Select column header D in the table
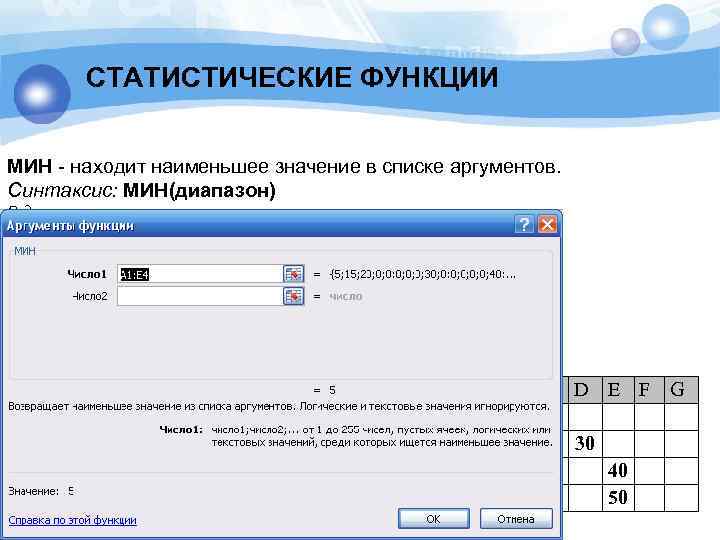Viewport: 720px width, 540px height. pyautogui.click(x=585, y=390)
